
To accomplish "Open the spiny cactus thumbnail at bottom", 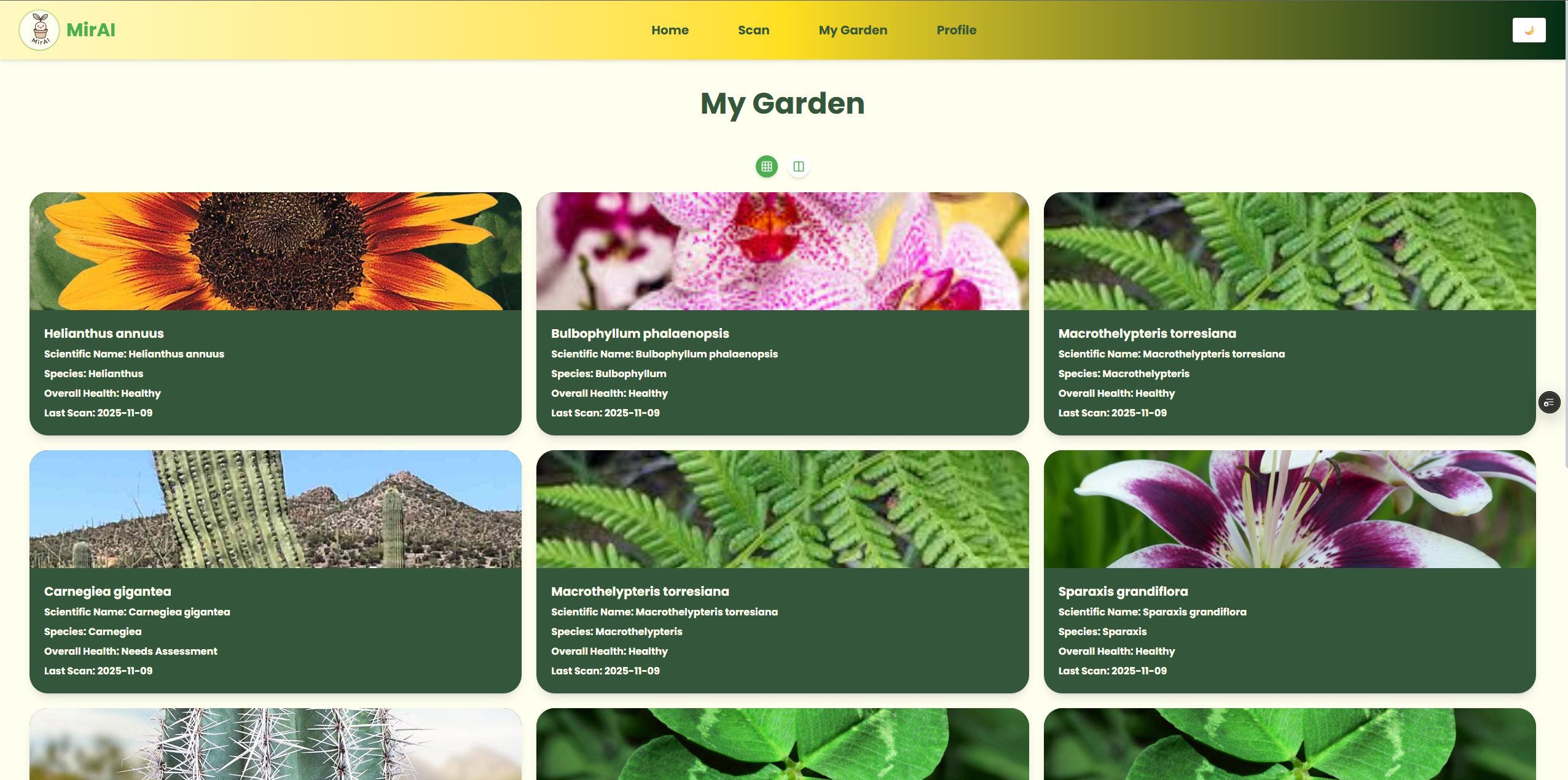I will (275, 744).
